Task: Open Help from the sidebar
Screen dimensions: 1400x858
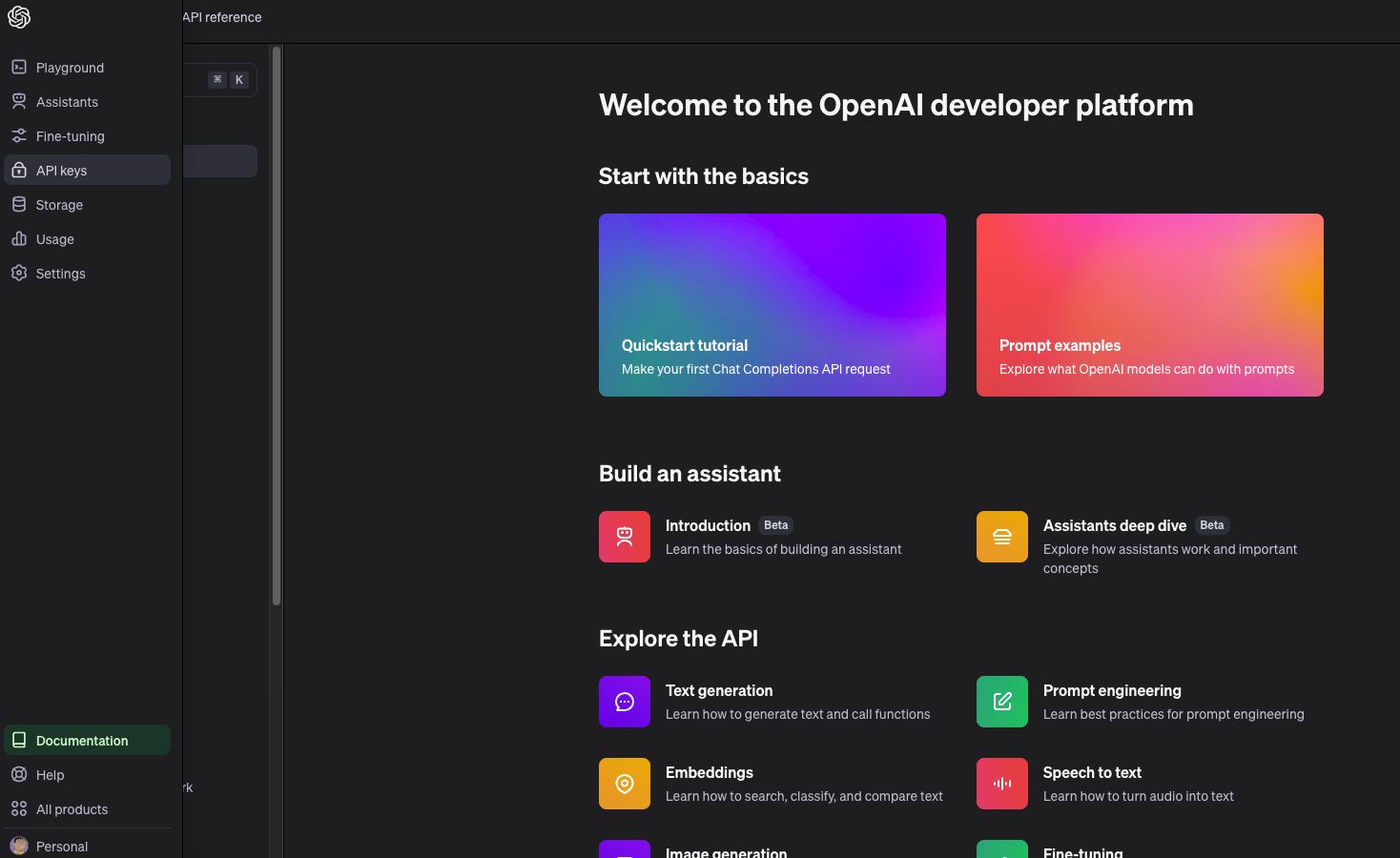Action: point(88,774)
